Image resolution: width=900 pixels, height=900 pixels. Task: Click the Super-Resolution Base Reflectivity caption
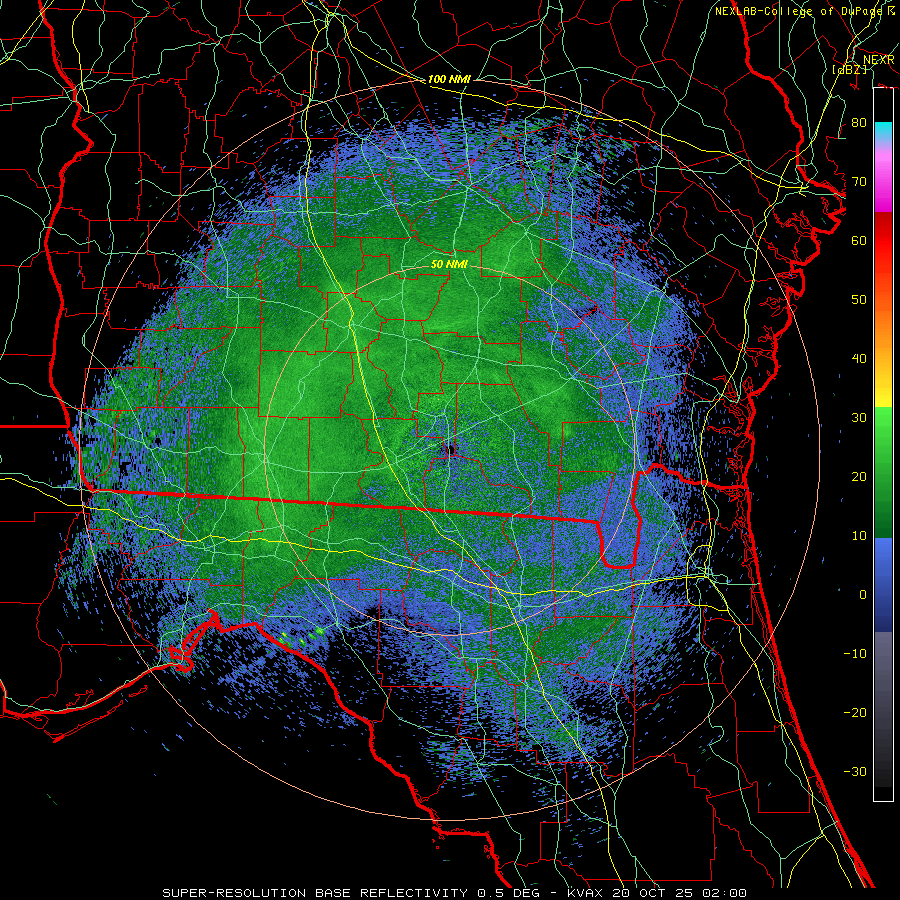pyautogui.click(x=455, y=893)
